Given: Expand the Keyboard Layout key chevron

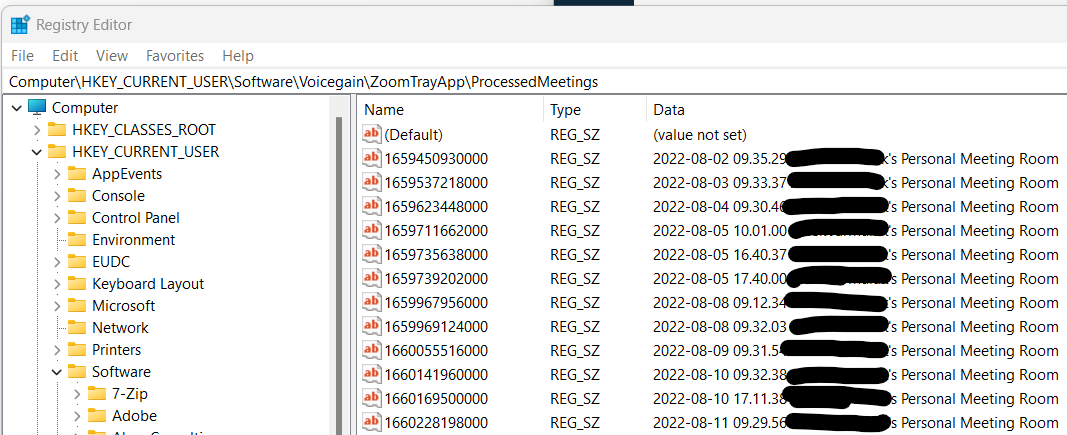Looking at the screenshot, I should click(x=58, y=284).
